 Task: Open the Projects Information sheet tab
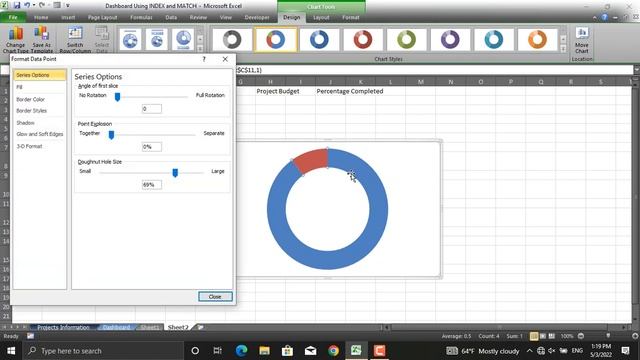tap(63, 327)
